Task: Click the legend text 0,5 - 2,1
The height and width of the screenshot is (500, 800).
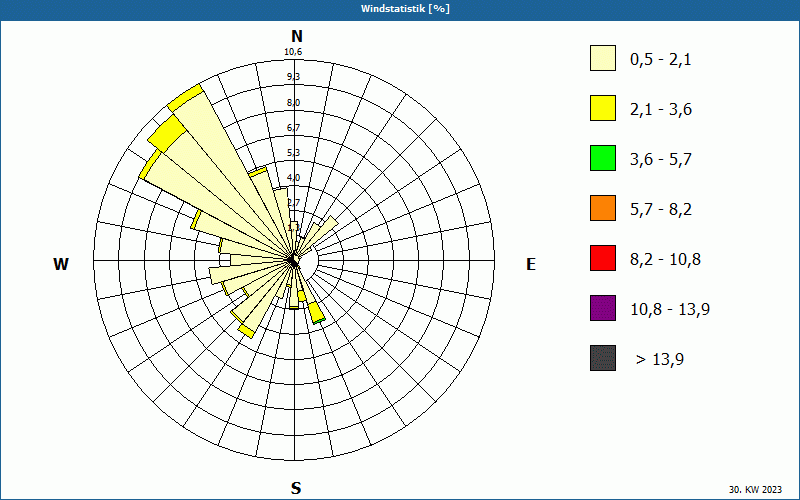Action: tap(661, 60)
